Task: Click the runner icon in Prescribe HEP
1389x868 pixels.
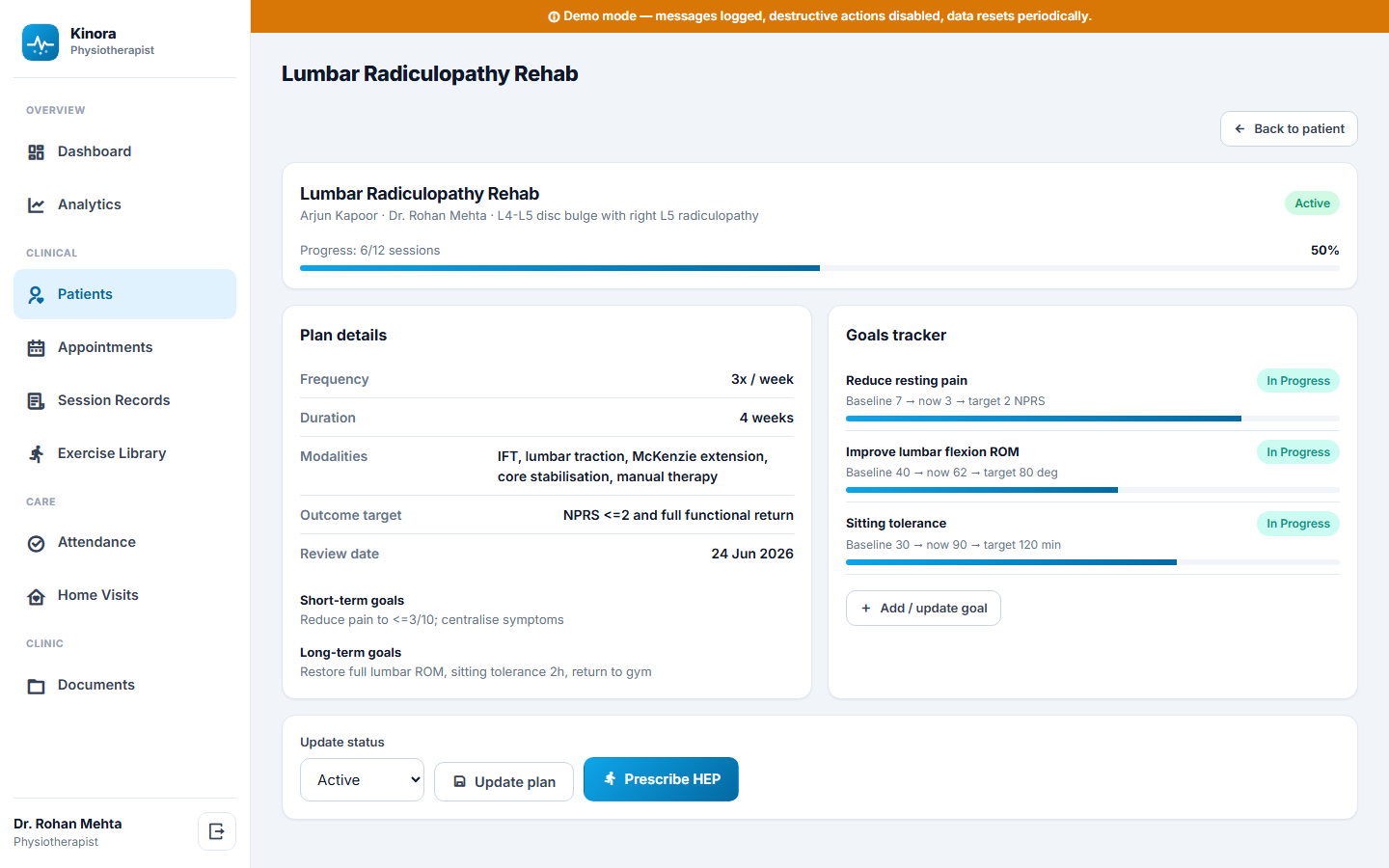Action: pos(610,778)
